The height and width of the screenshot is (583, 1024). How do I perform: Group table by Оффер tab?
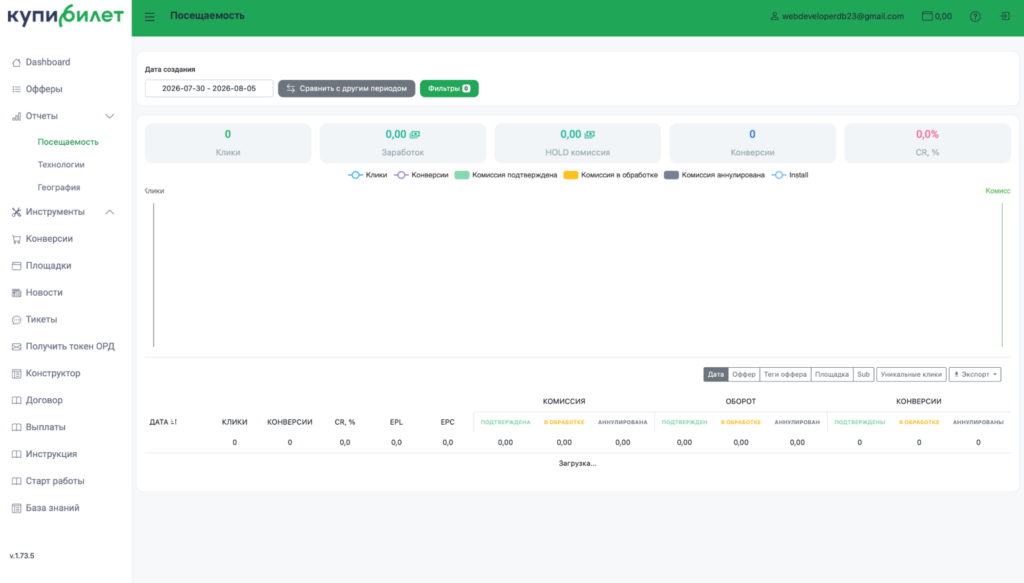pos(743,375)
